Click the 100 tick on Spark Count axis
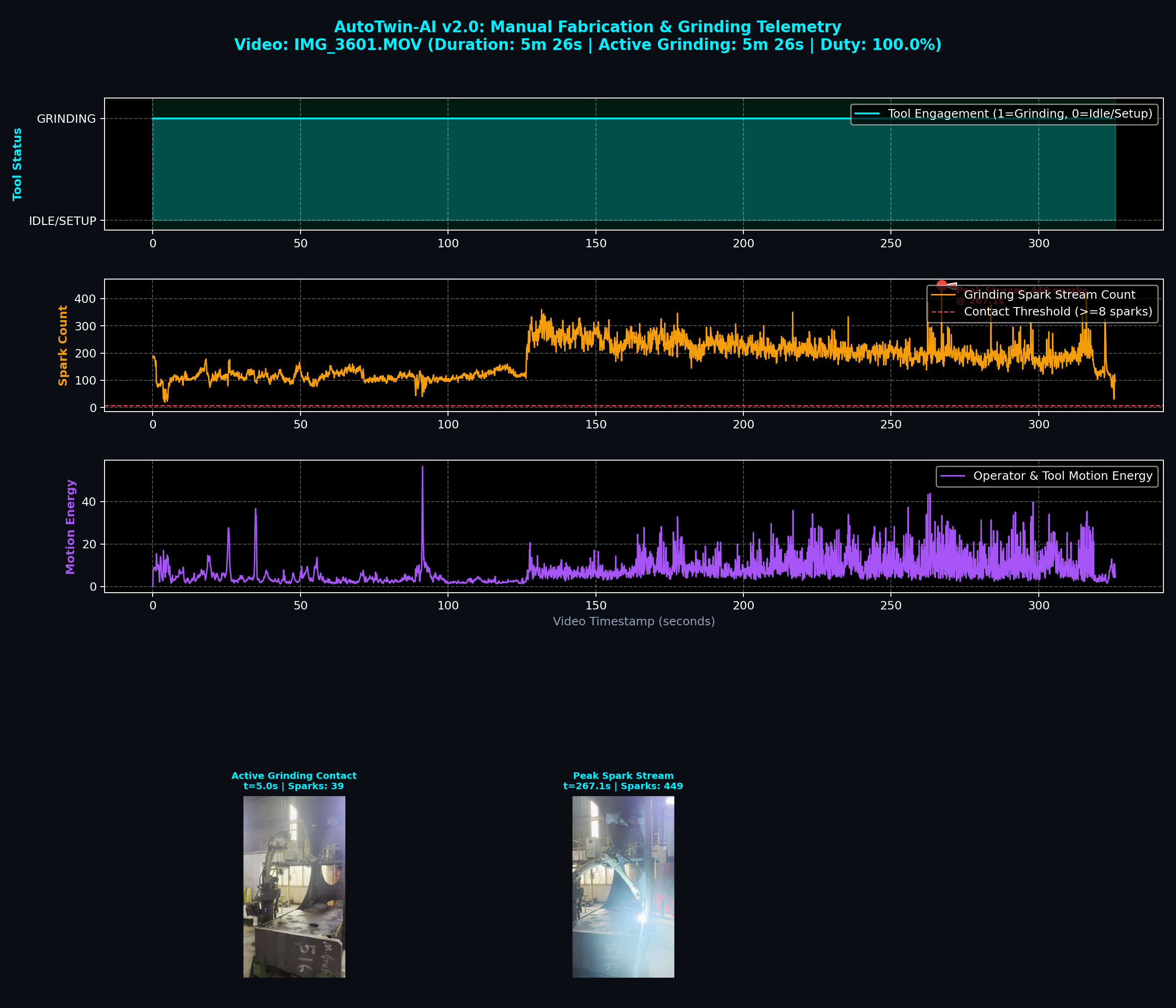This screenshot has height=1008, width=1176. tap(85, 381)
